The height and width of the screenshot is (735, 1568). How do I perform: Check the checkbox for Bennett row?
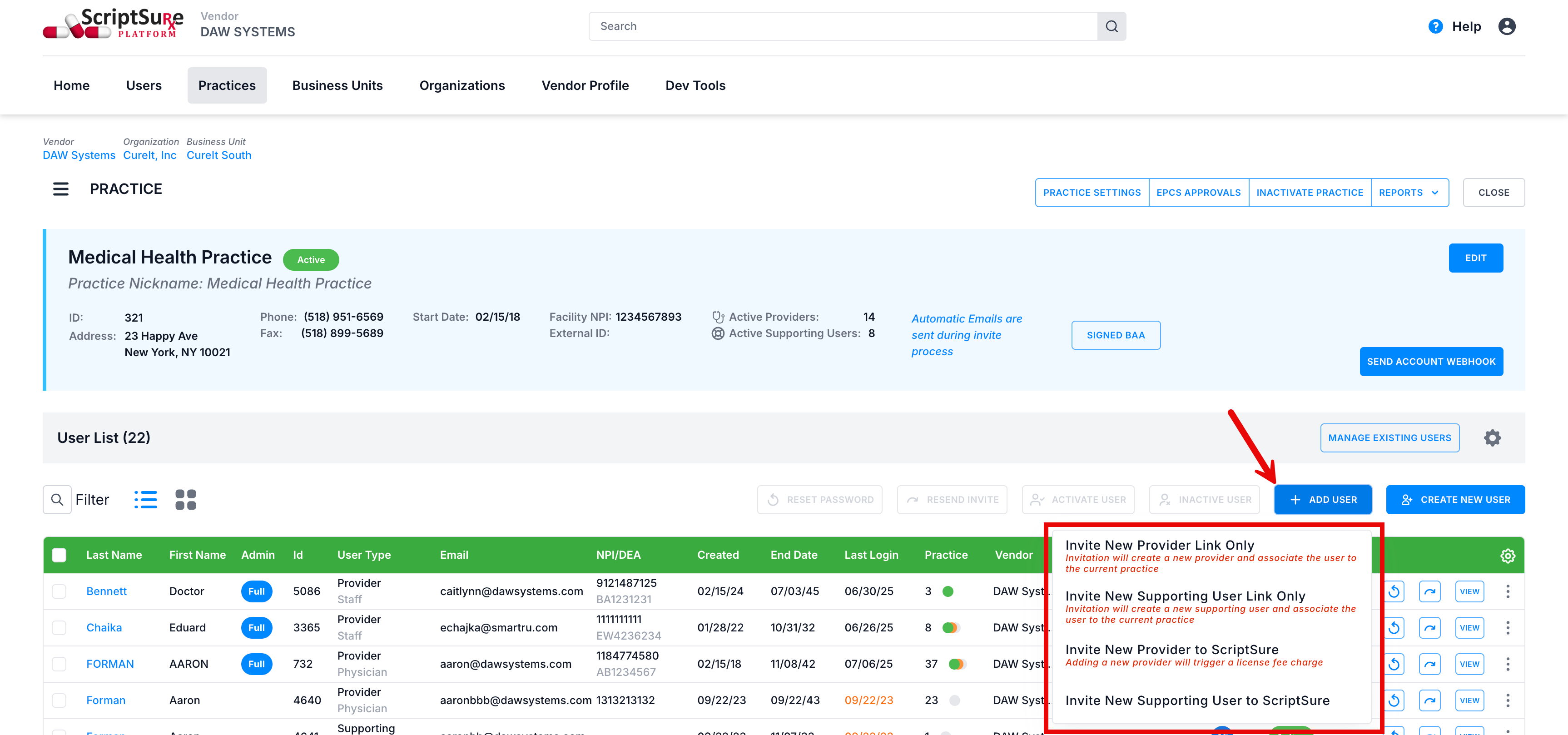(x=59, y=591)
